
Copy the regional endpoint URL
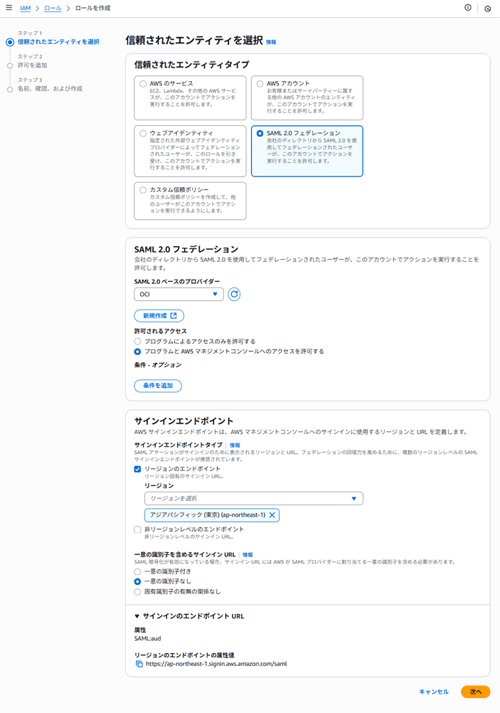pos(139,664)
